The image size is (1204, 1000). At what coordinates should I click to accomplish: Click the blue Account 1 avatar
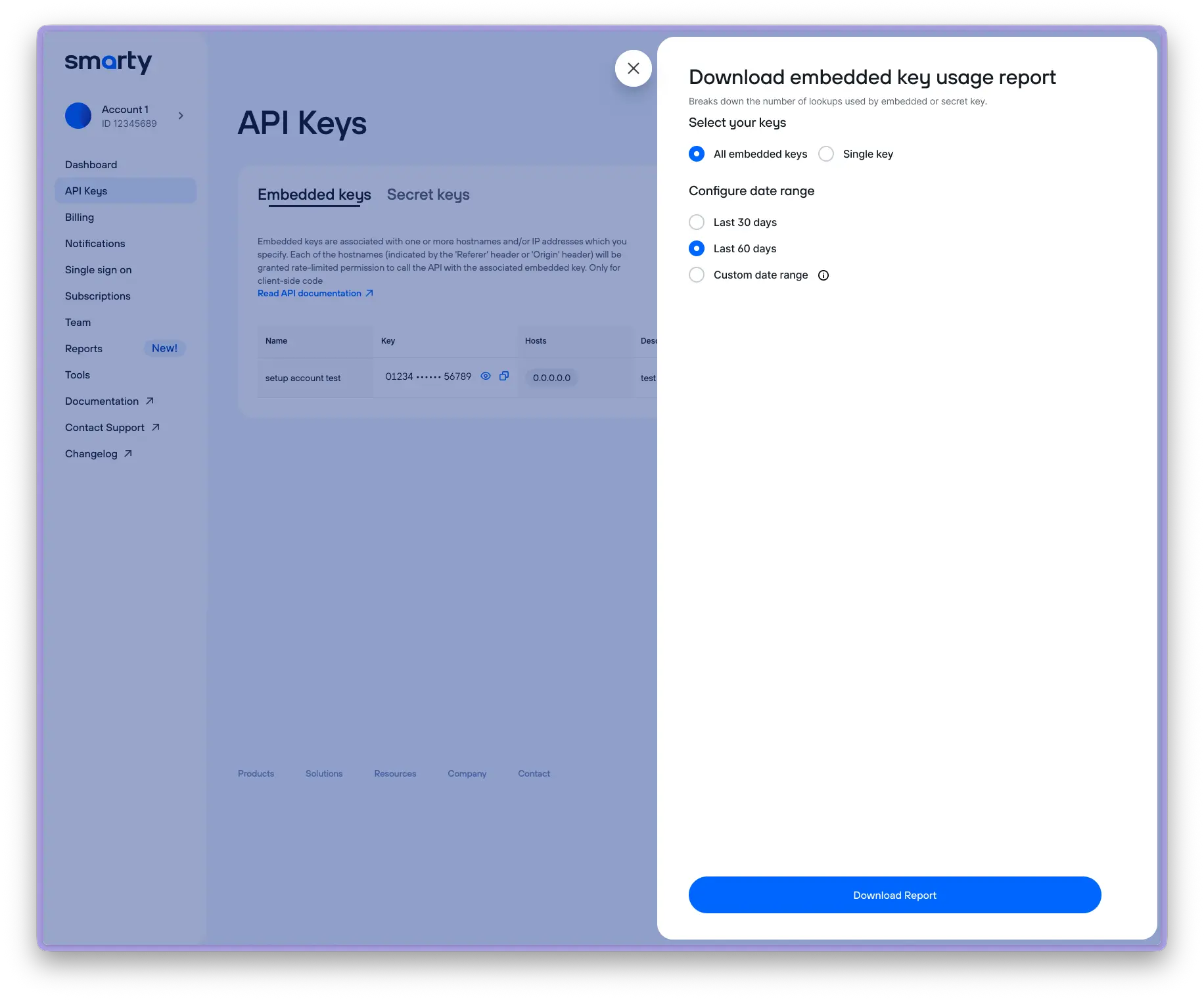click(78, 116)
